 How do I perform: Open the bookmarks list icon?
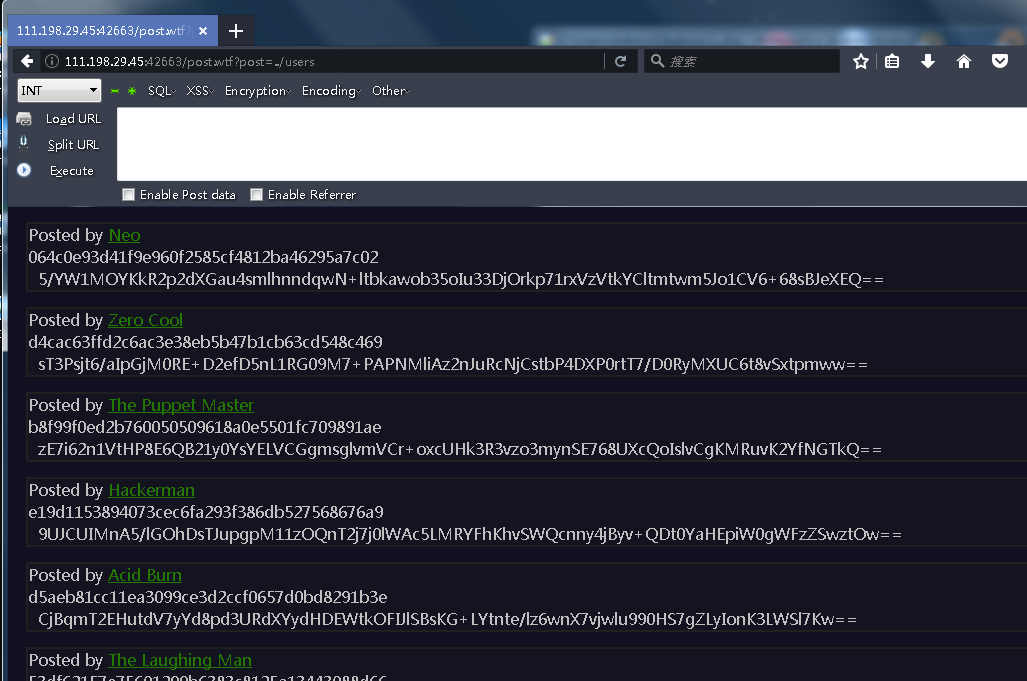click(892, 62)
